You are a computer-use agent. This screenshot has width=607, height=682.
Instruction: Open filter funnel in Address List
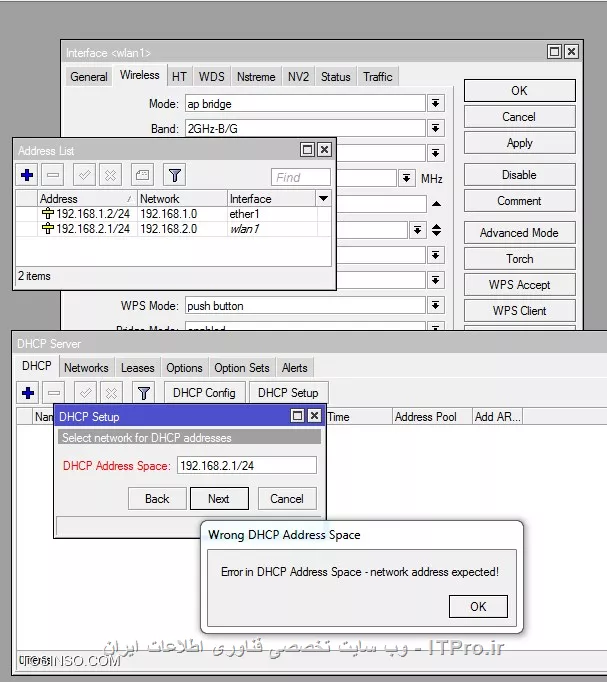tap(175, 175)
